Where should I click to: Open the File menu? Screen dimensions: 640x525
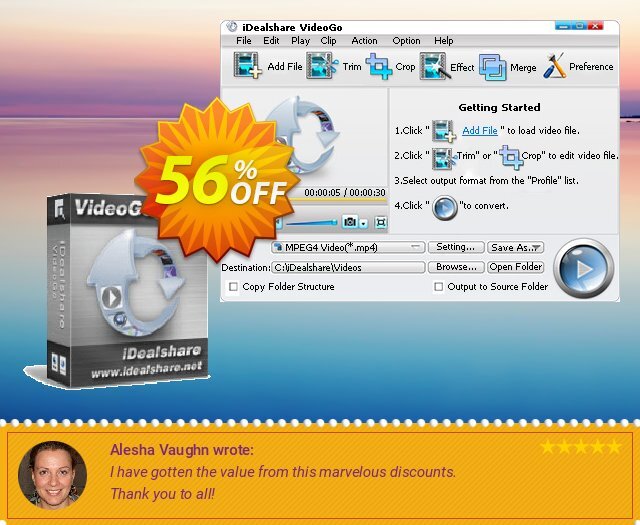pos(244,41)
